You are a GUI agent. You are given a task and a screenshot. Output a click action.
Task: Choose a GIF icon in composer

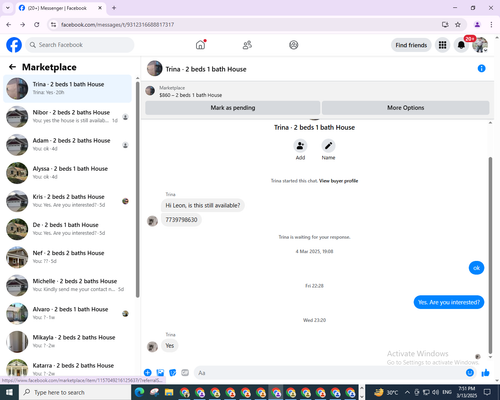[x=185, y=373]
